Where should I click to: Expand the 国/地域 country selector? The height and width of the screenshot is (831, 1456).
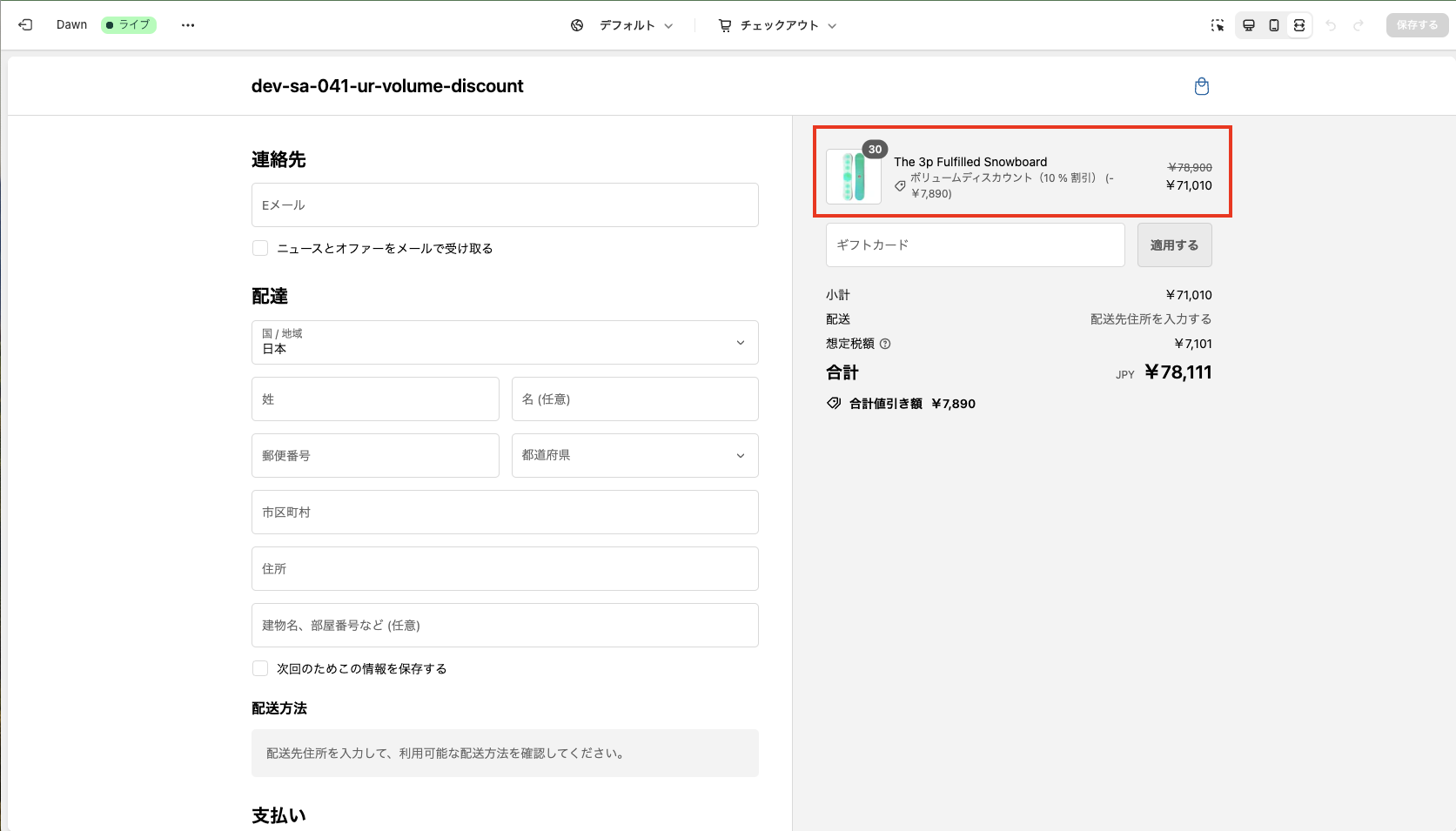pos(504,342)
